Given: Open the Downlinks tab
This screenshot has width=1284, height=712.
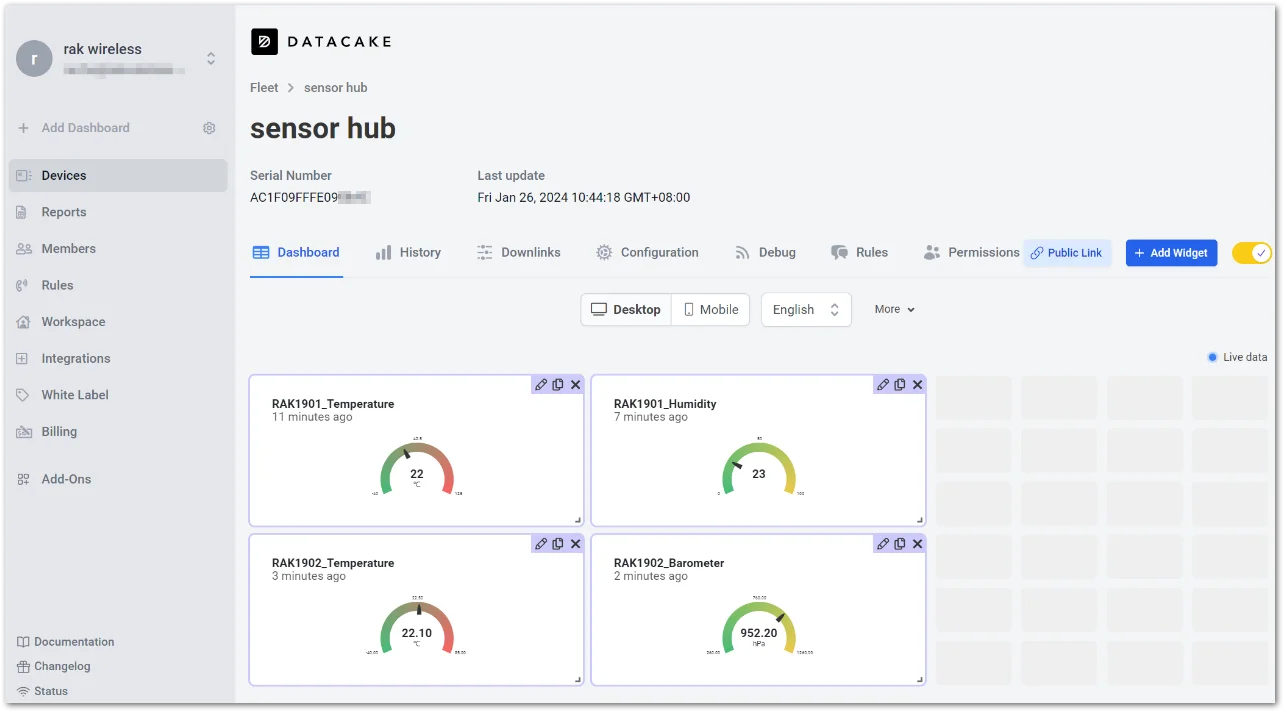Looking at the screenshot, I should 518,253.
